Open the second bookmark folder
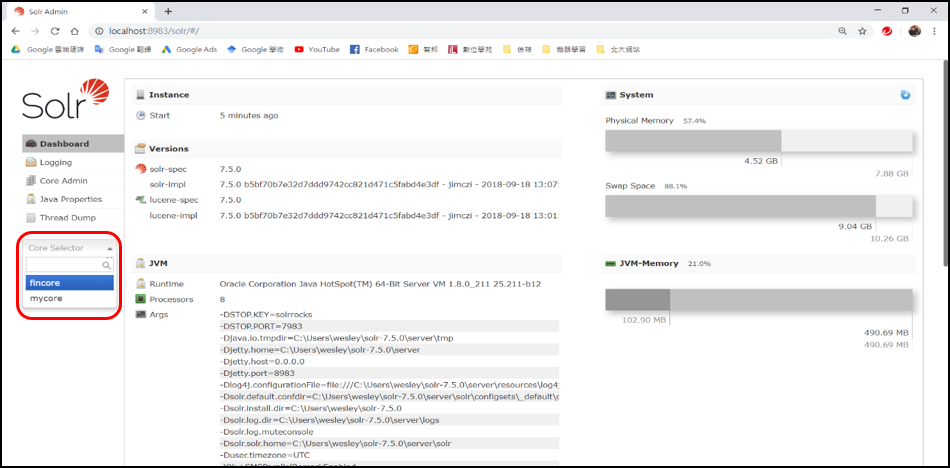The width and height of the screenshot is (950, 468). 563,50
